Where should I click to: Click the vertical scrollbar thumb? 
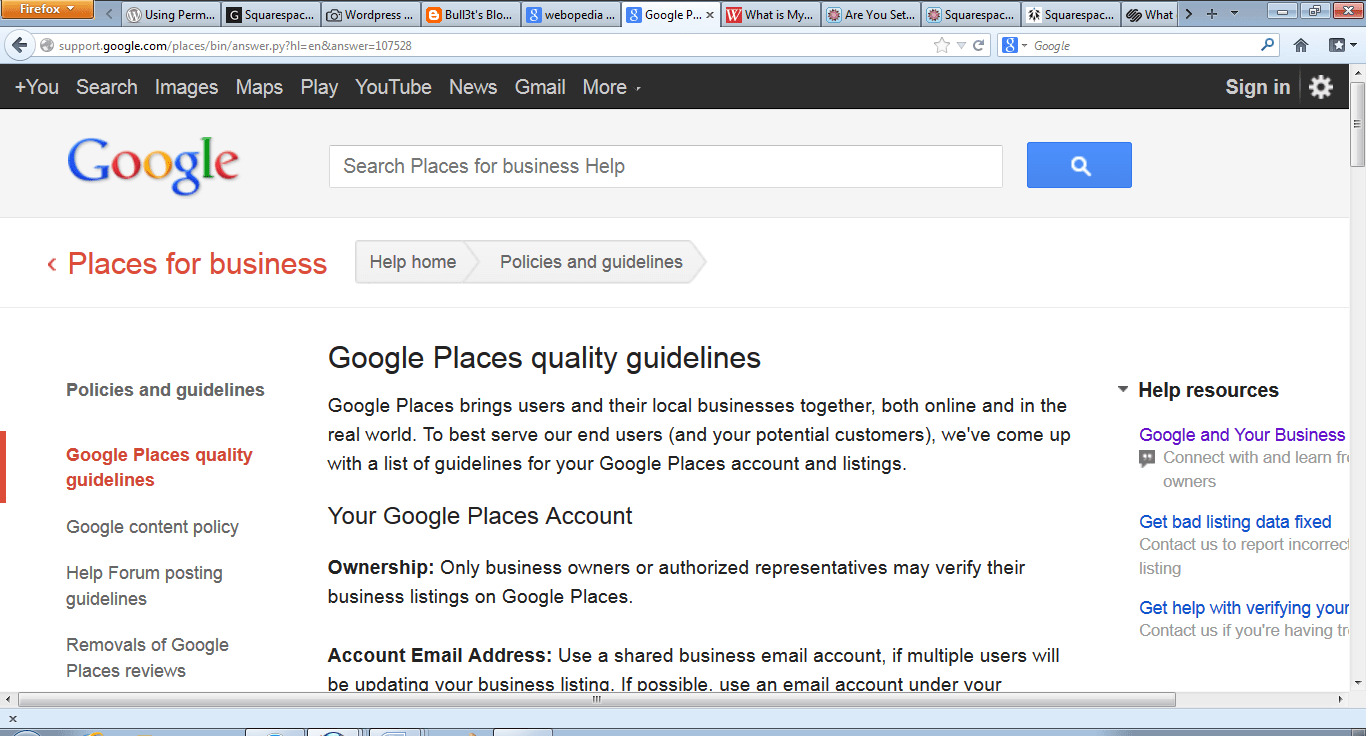pyautogui.click(x=1357, y=125)
